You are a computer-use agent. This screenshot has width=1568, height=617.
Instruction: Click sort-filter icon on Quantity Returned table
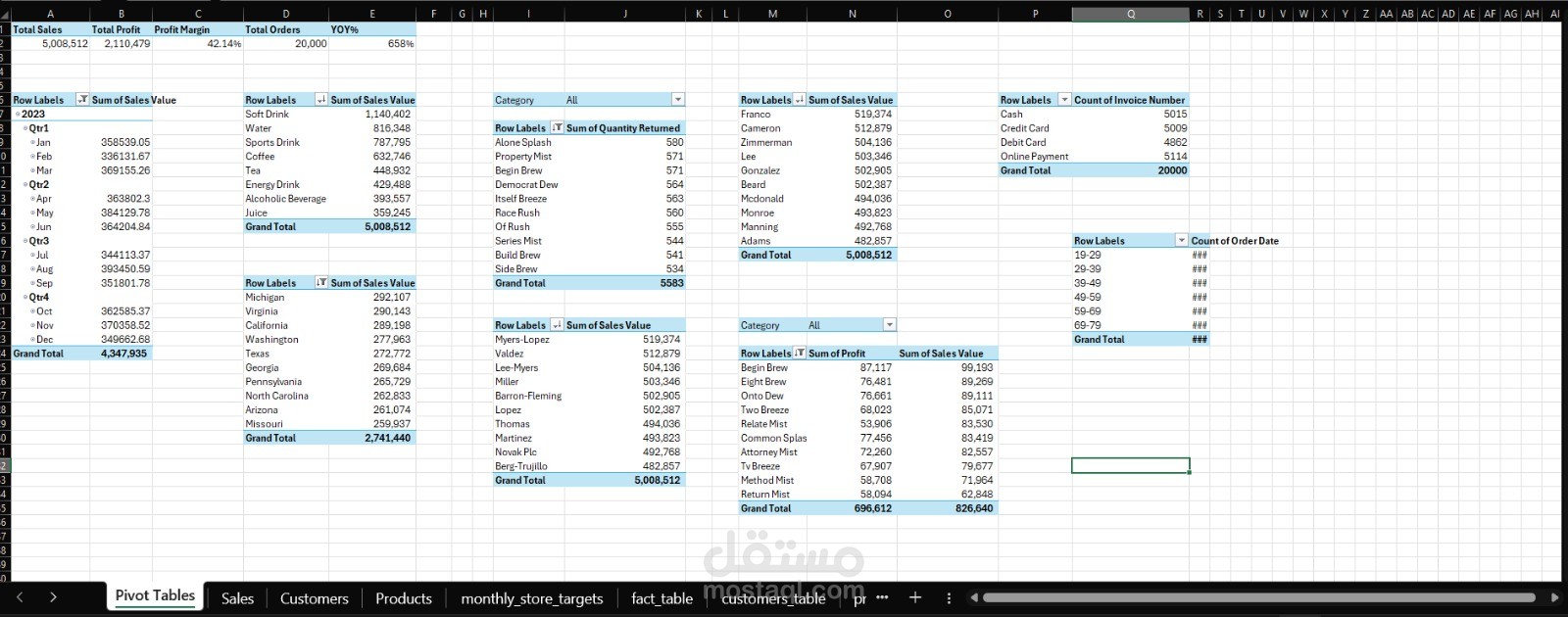(557, 128)
